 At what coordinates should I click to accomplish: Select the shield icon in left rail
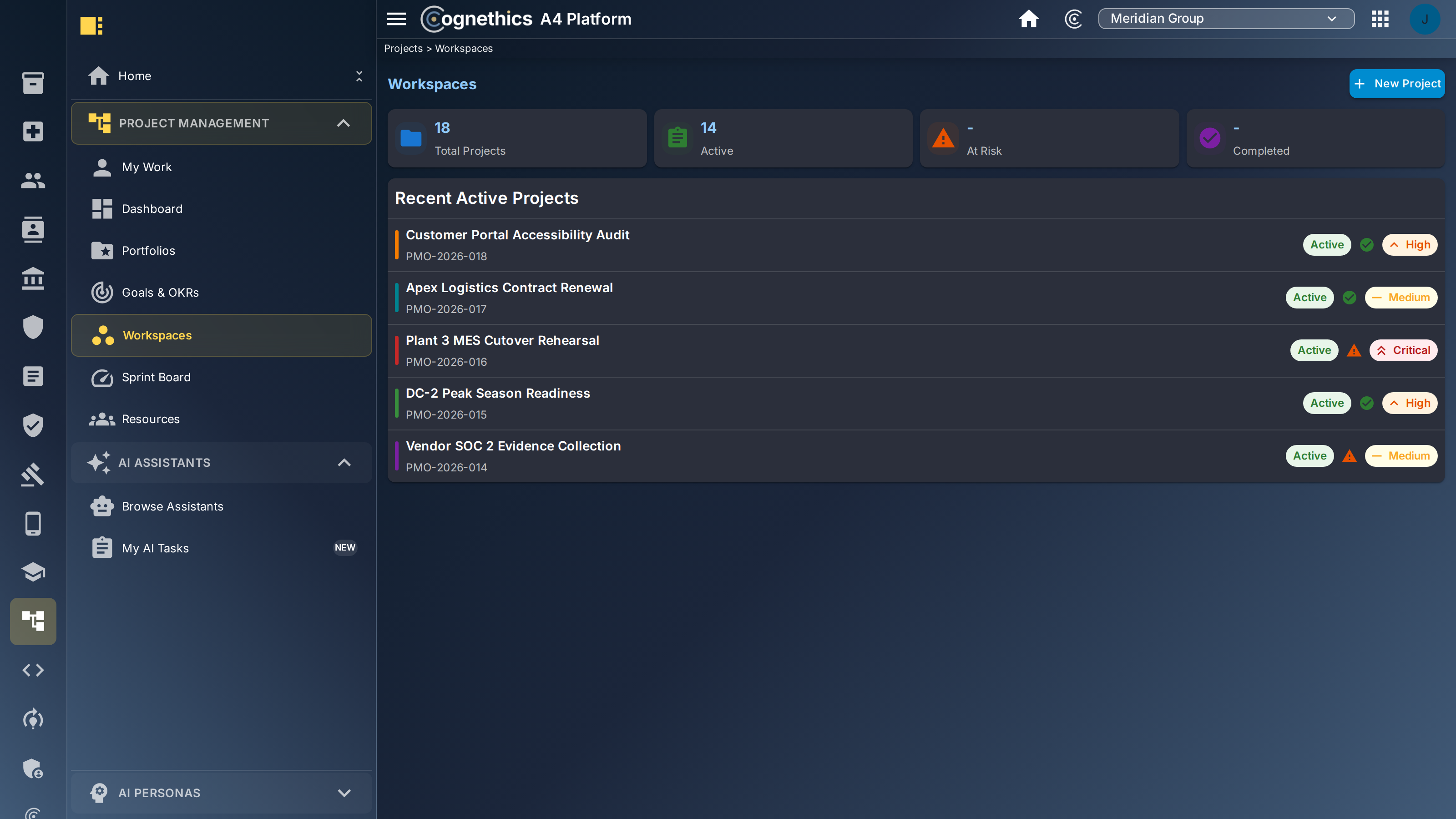point(33,327)
